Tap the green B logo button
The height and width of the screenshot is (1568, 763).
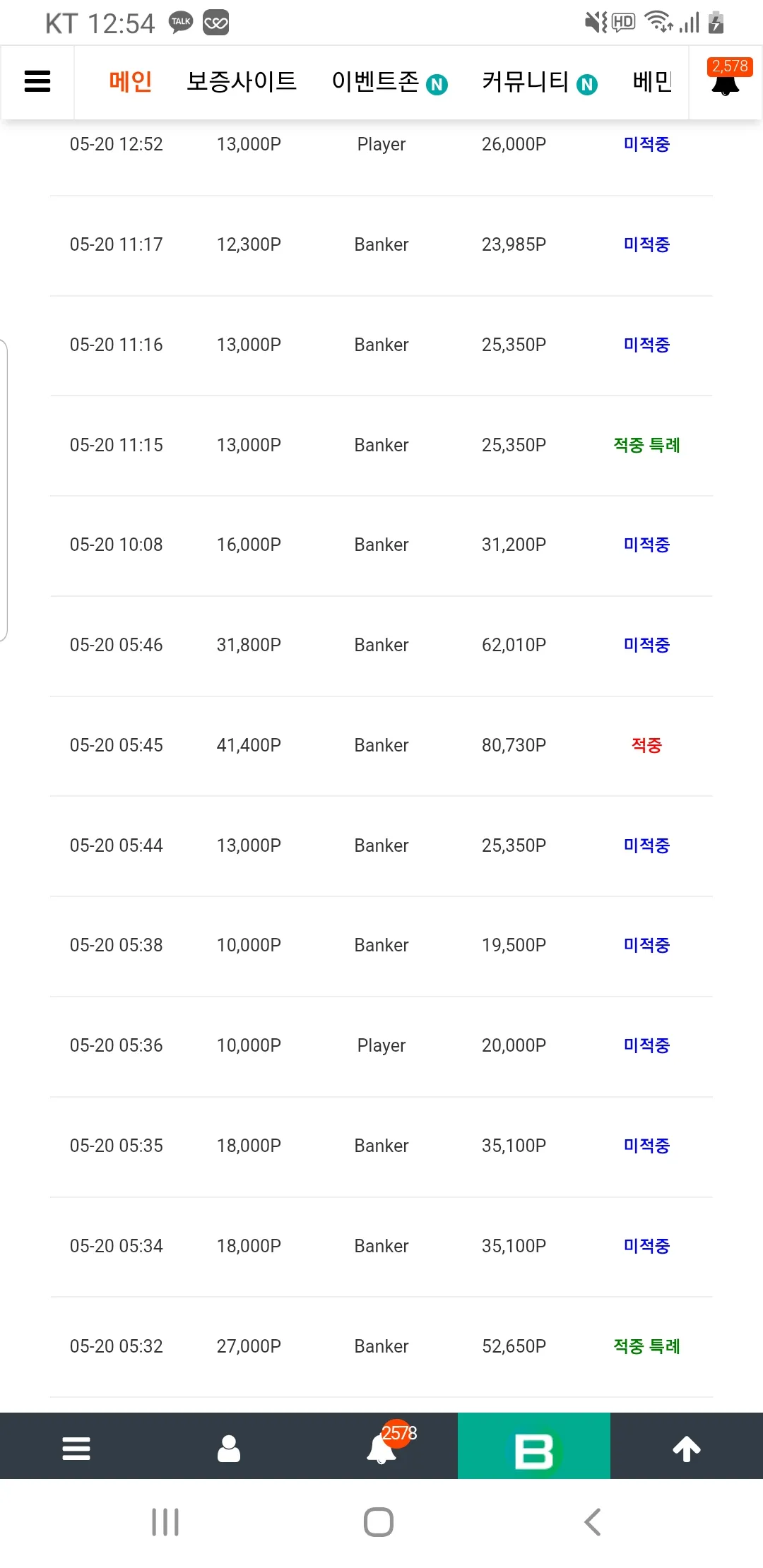(x=534, y=1446)
